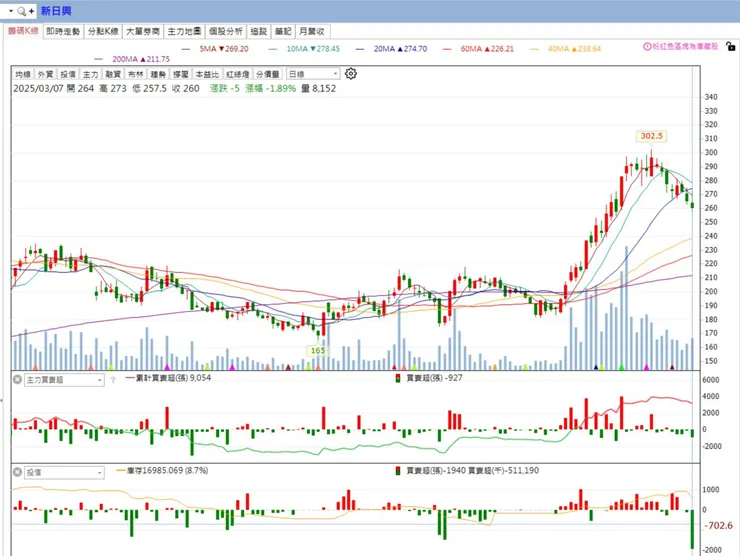Toggle the lock icon at top right
The width and height of the screenshot is (740, 556).
pos(730,46)
